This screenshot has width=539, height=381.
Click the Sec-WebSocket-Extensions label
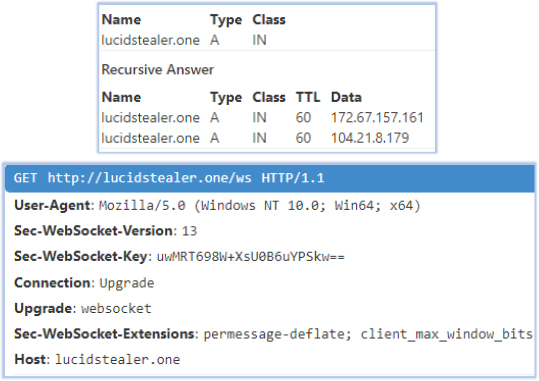pyautogui.click(x=104, y=334)
